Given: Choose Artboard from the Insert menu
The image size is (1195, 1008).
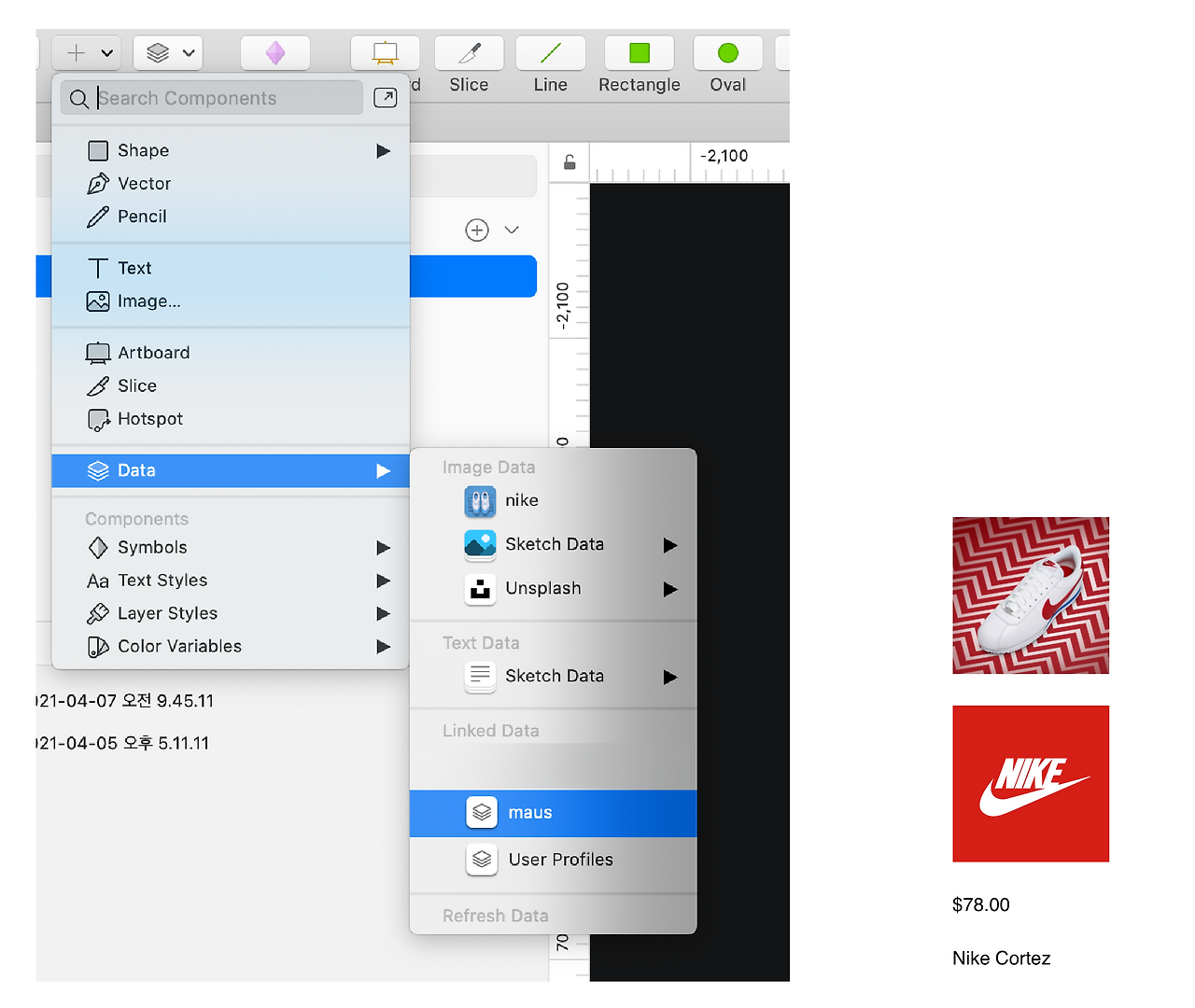Looking at the screenshot, I should point(231,353).
